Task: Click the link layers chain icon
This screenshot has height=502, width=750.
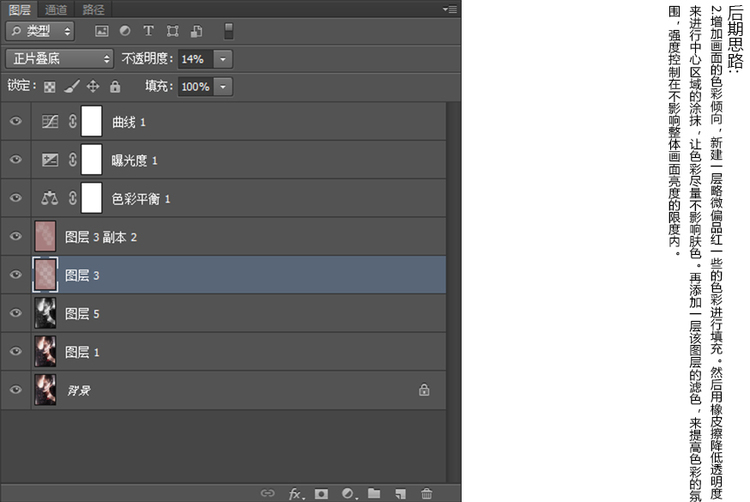Action: 267,493
